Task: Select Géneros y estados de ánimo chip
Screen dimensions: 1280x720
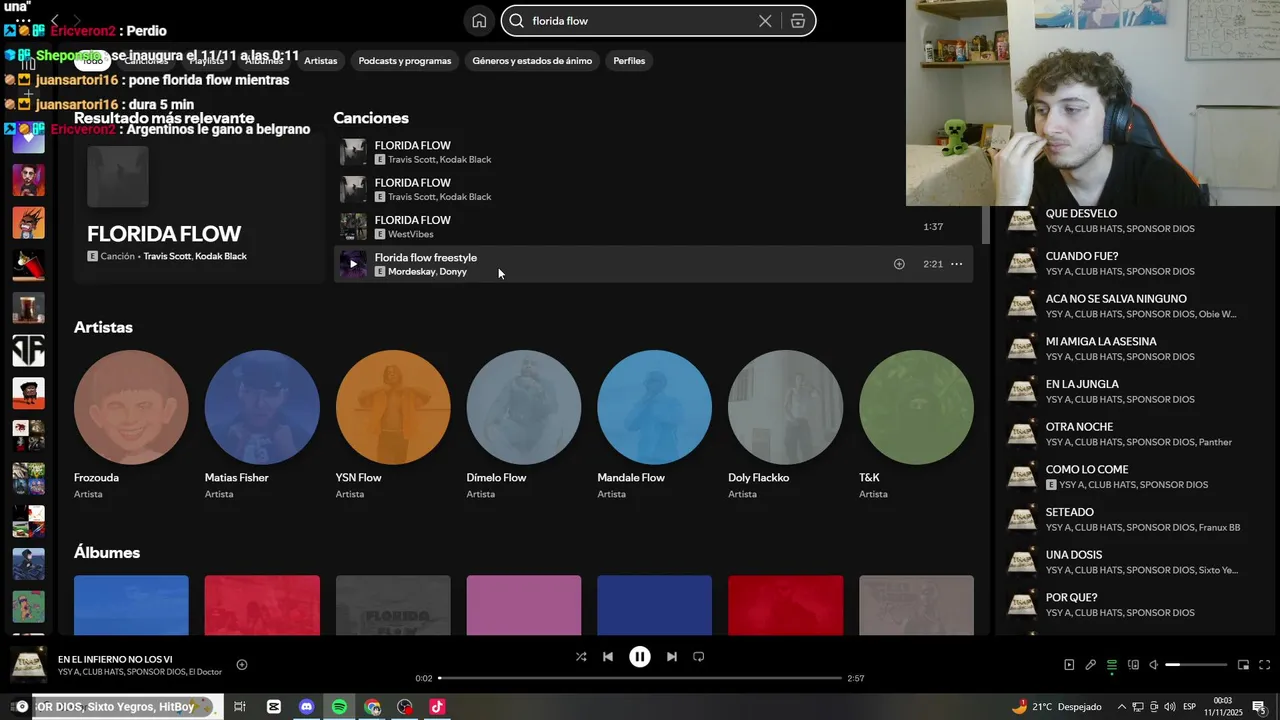Action: click(532, 61)
